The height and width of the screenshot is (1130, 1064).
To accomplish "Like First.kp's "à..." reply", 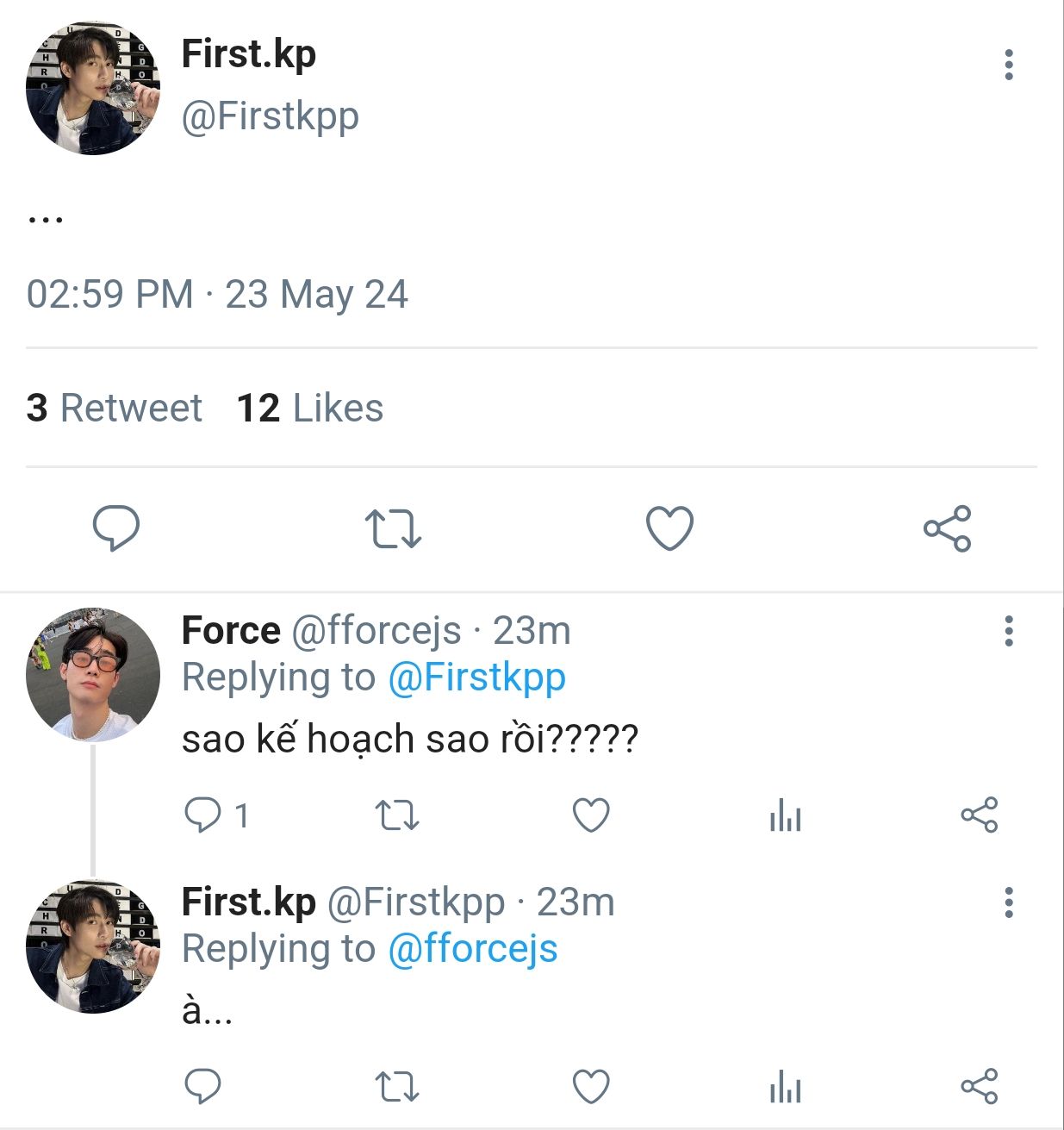I will (x=591, y=1086).
